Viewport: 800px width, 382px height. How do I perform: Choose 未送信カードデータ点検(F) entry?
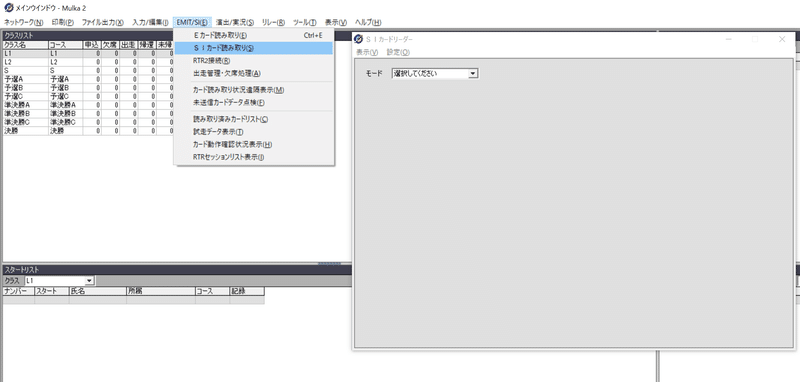tap(254, 103)
